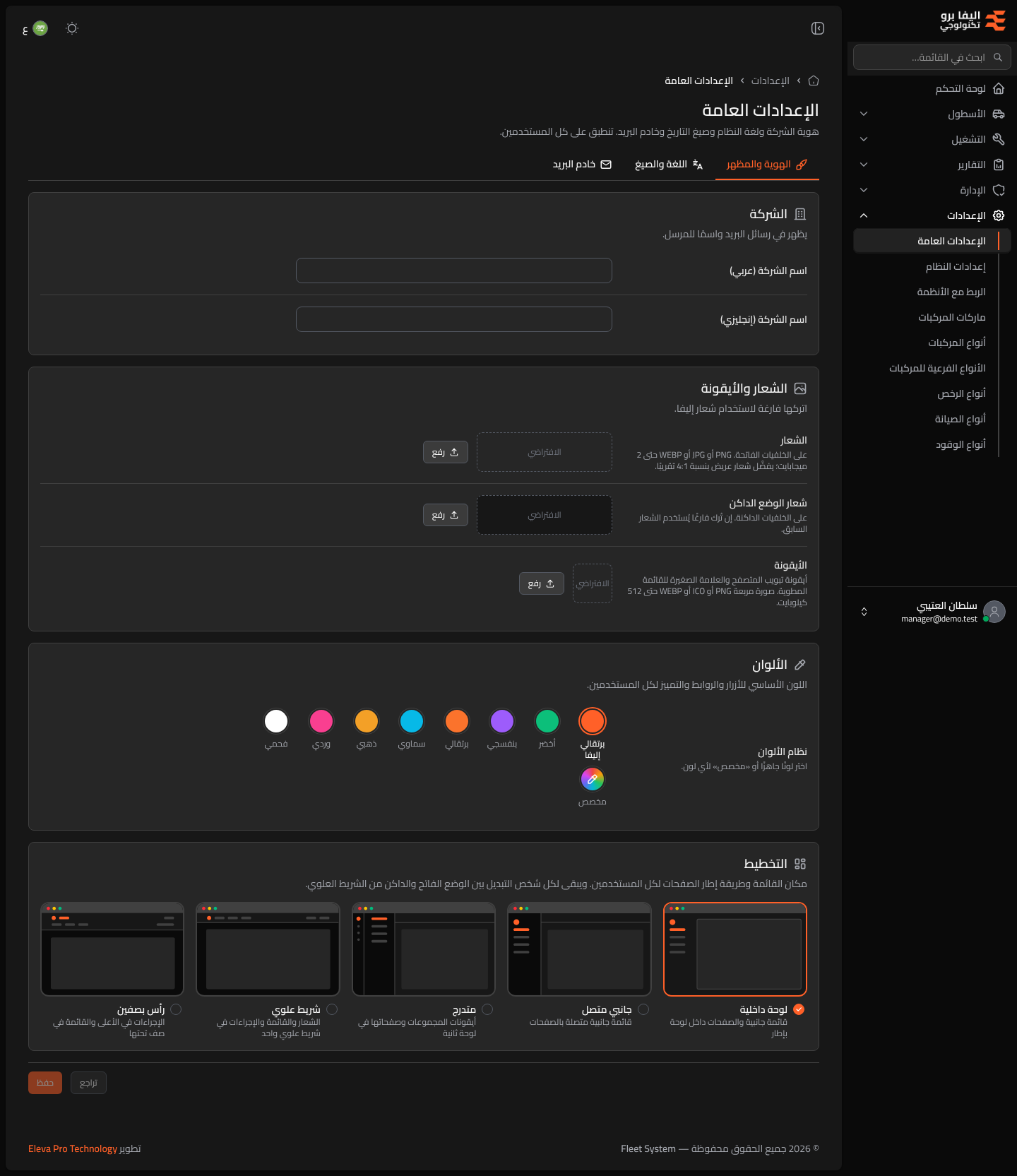Click the الأسطول truck icon
This screenshot has height=1176, width=1017.
pos(999,114)
